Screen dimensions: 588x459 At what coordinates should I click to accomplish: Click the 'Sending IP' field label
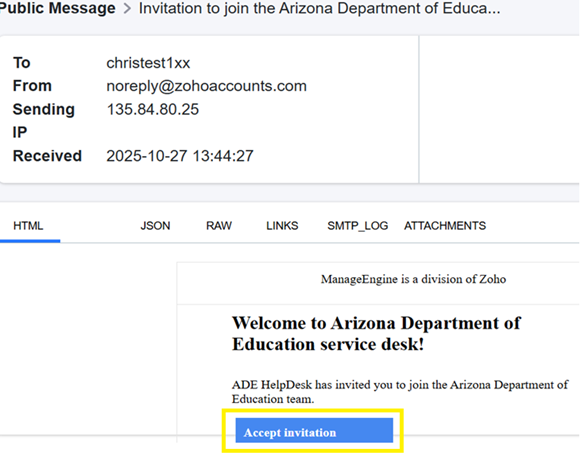pyautogui.click(x=44, y=121)
